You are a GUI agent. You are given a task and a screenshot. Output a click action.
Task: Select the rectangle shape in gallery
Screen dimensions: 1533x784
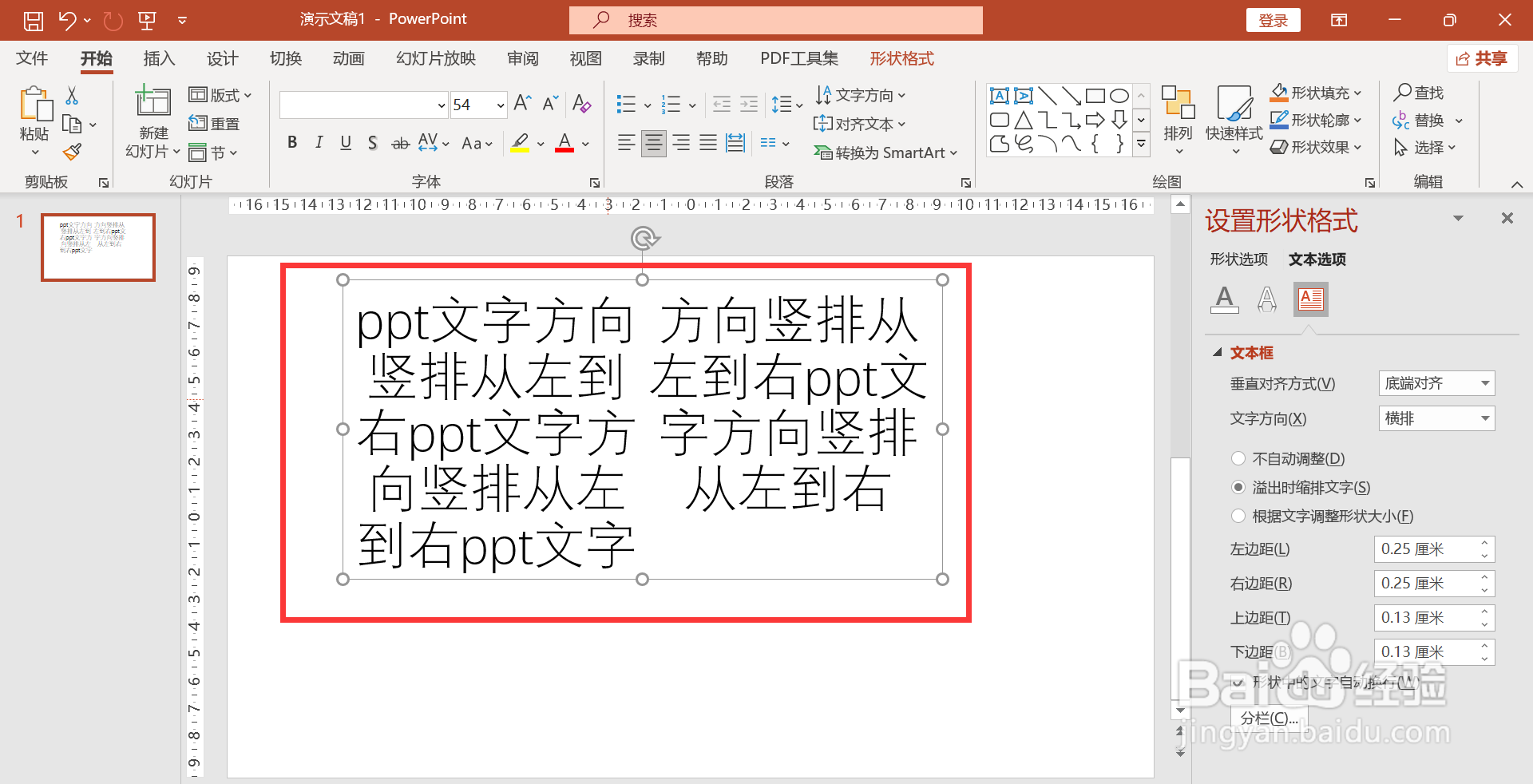tap(1095, 97)
